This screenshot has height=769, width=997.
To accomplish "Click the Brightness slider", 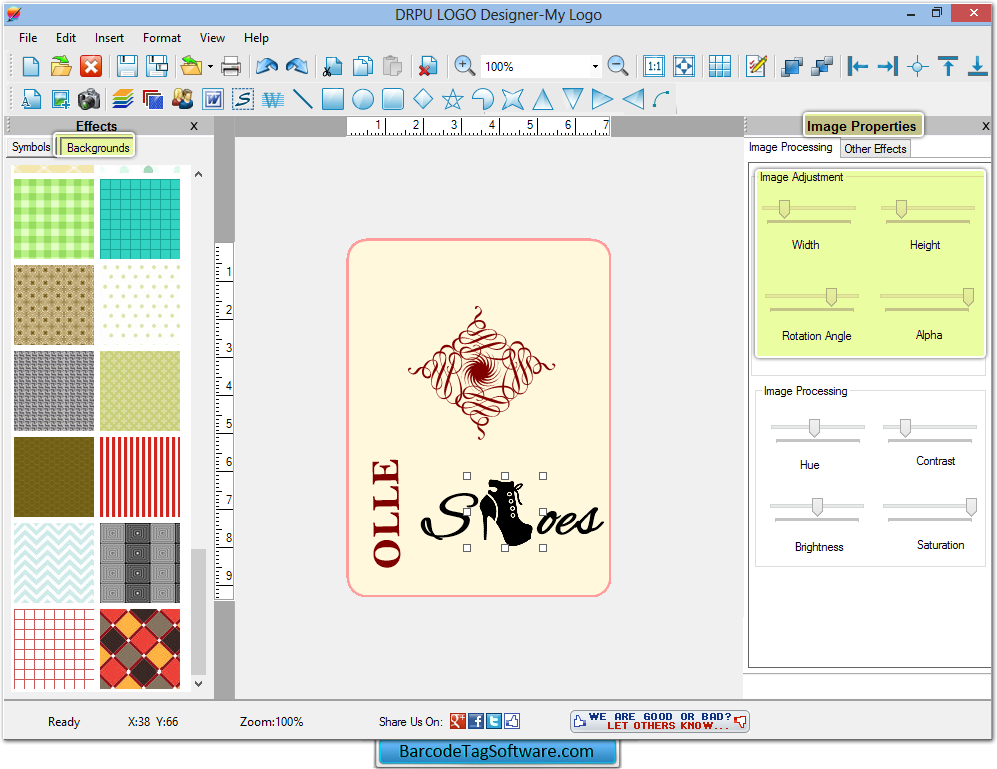I will click(816, 508).
